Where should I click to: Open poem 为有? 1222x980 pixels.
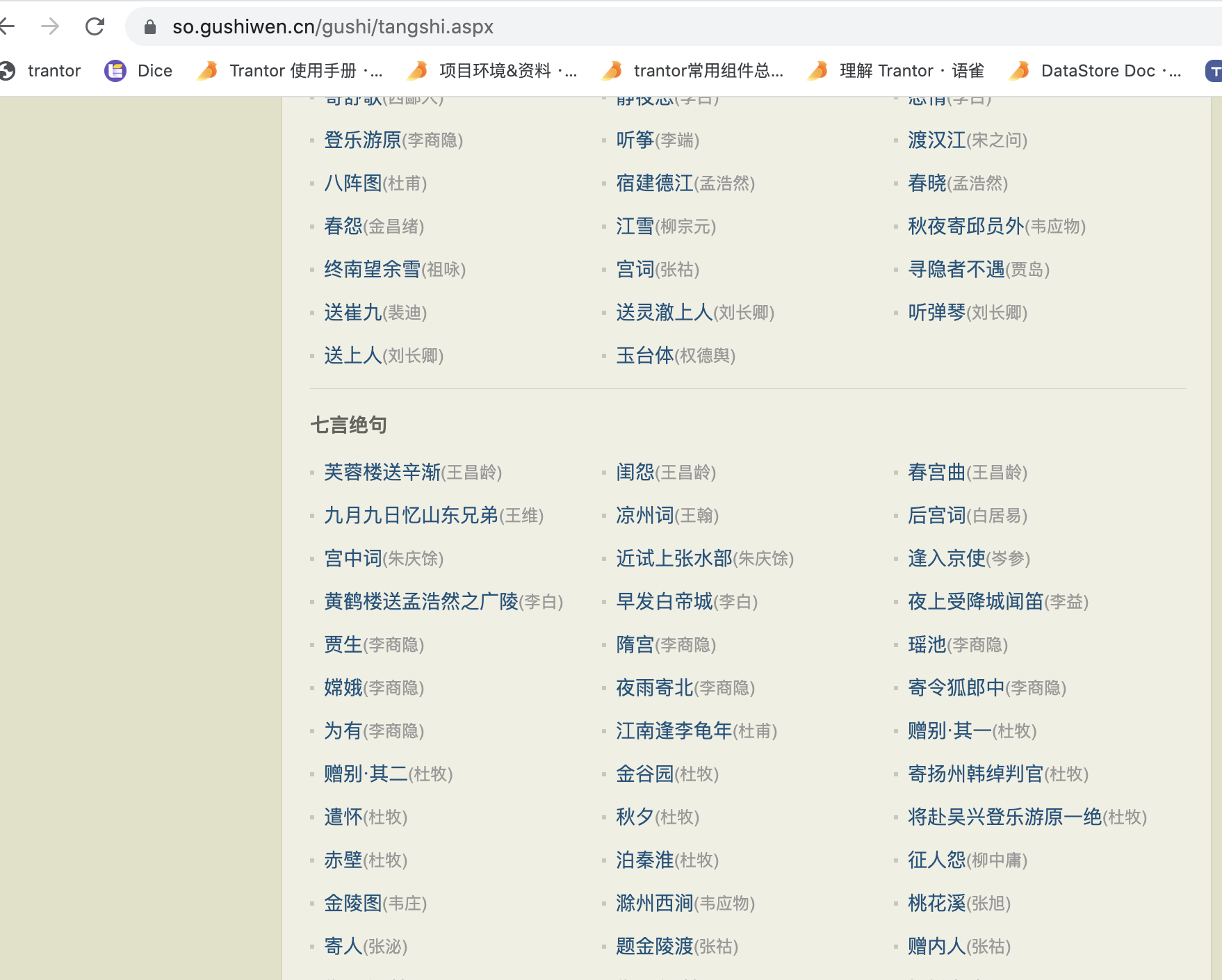tap(343, 731)
